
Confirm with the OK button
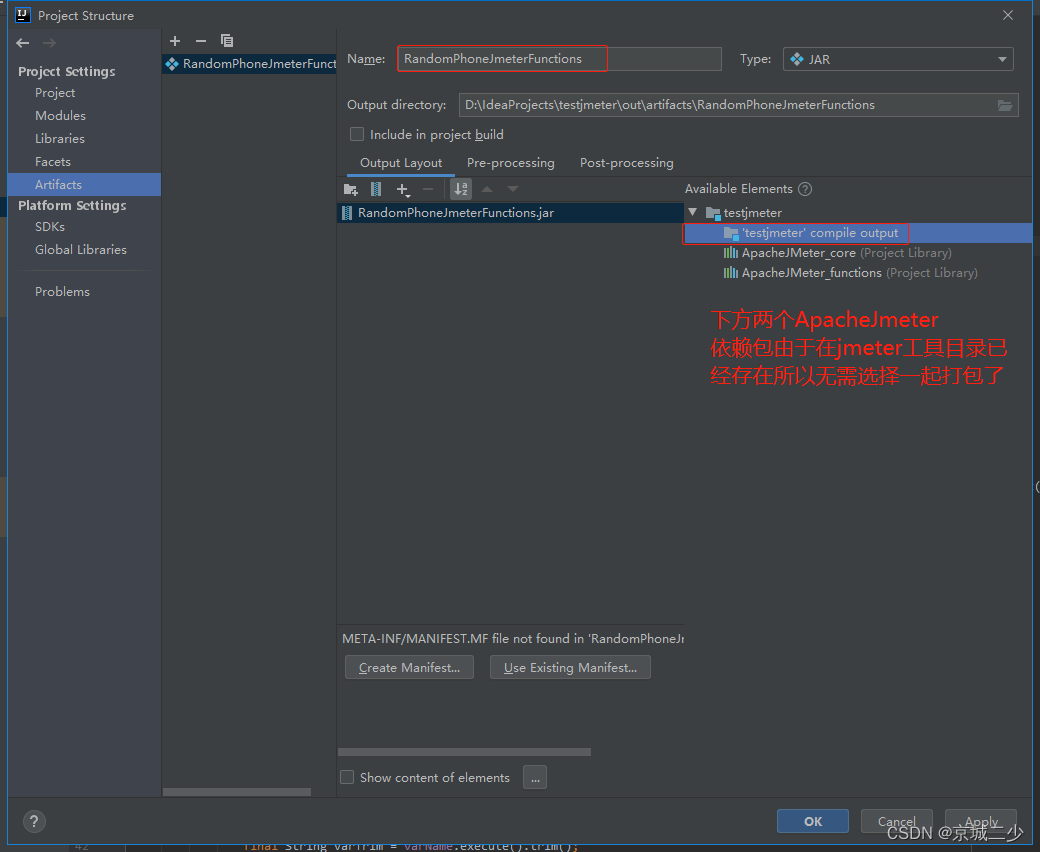click(812, 822)
